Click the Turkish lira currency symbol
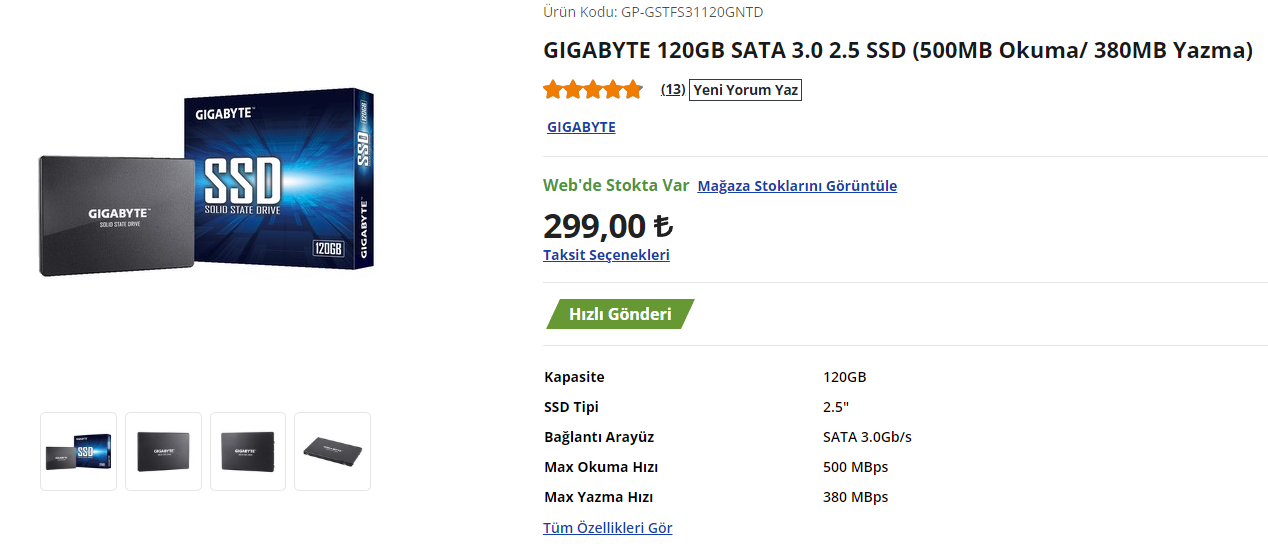The image size is (1268, 548). 662,227
